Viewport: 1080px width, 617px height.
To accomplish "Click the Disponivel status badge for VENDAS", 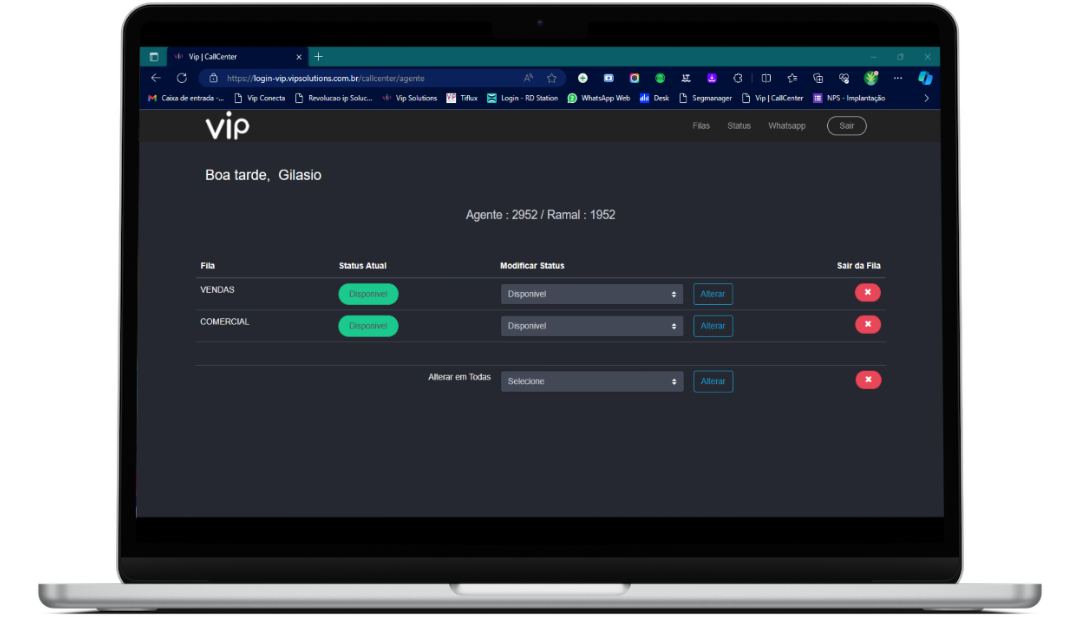I will tap(368, 294).
